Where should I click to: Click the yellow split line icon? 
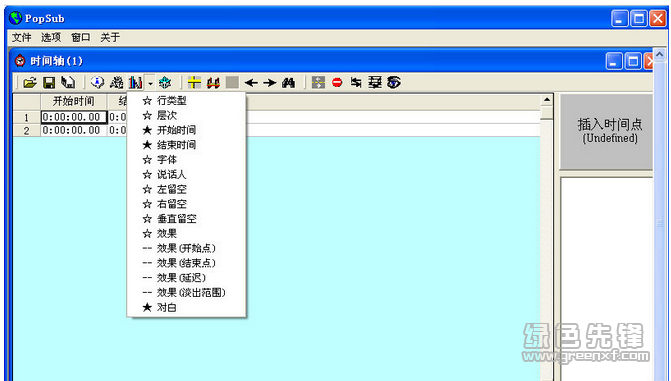[194, 82]
